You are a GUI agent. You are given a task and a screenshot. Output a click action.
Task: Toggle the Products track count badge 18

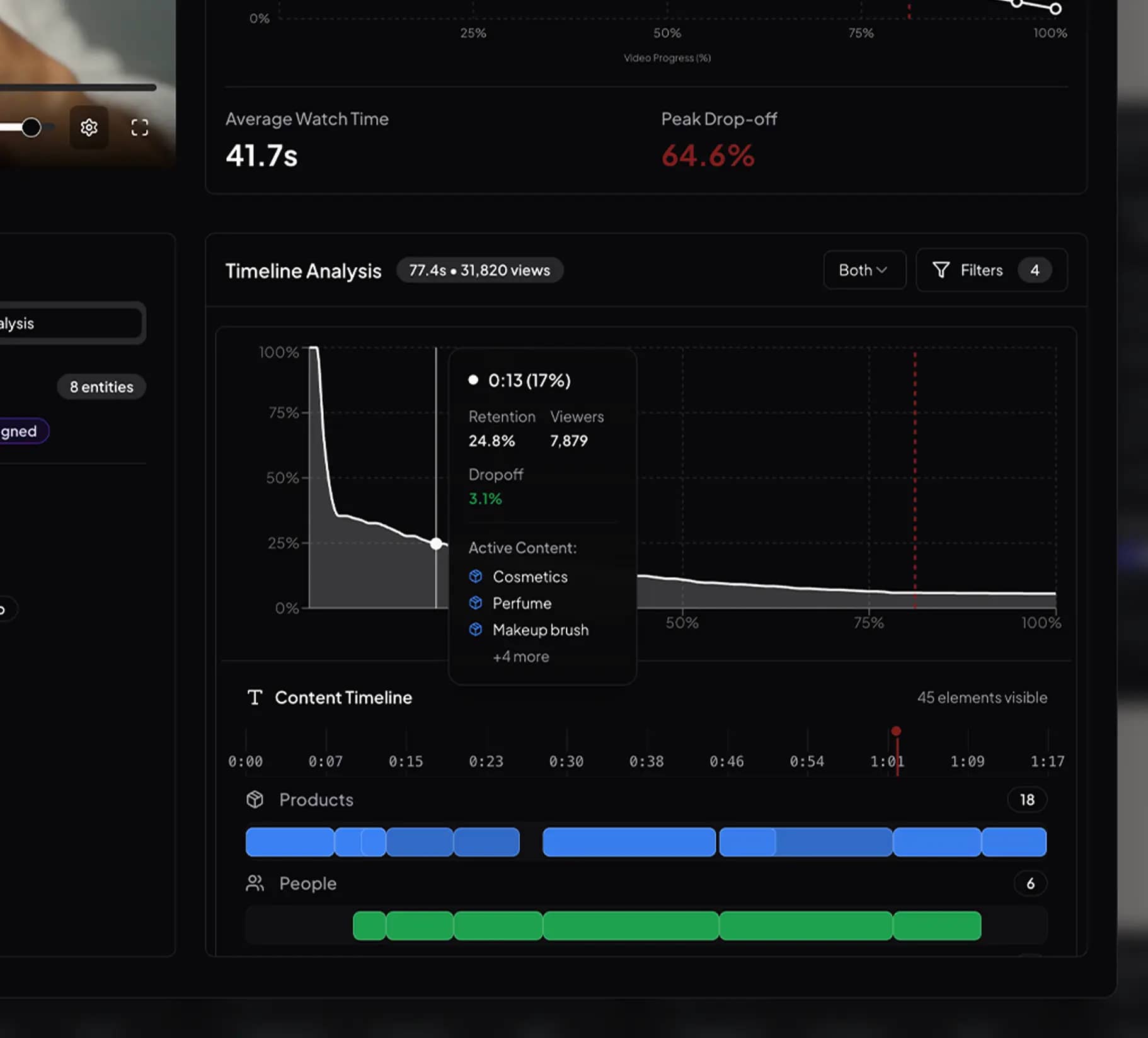(x=1026, y=799)
